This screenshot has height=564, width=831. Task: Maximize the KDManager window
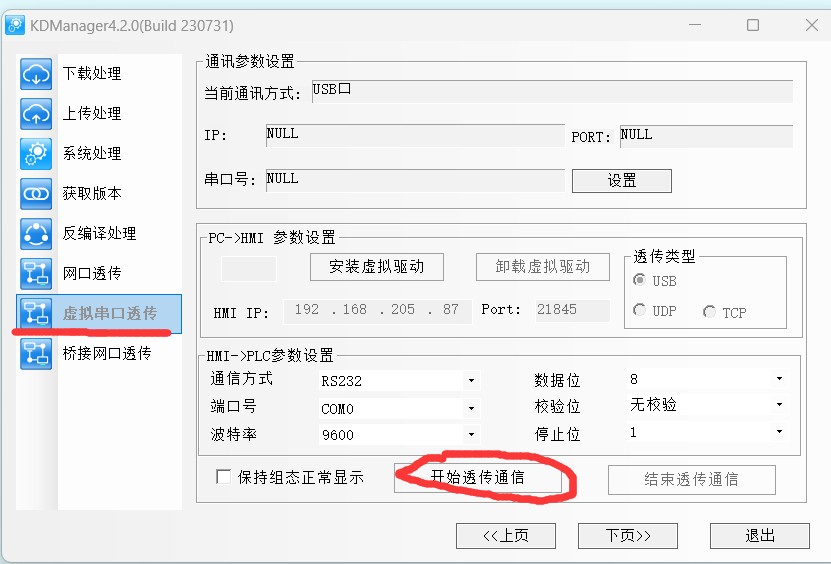753,25
